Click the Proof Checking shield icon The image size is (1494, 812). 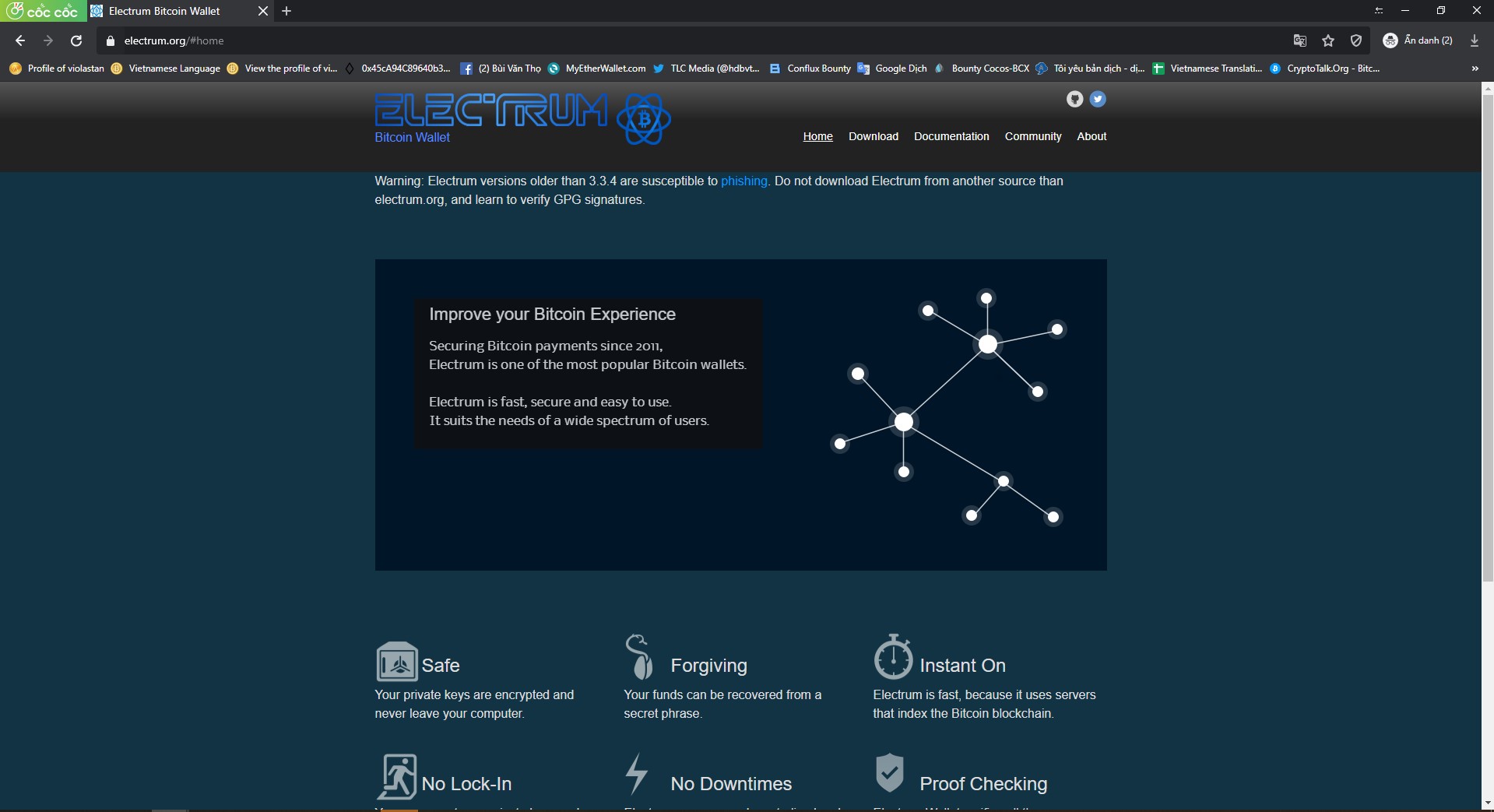(x=890, y=772)
